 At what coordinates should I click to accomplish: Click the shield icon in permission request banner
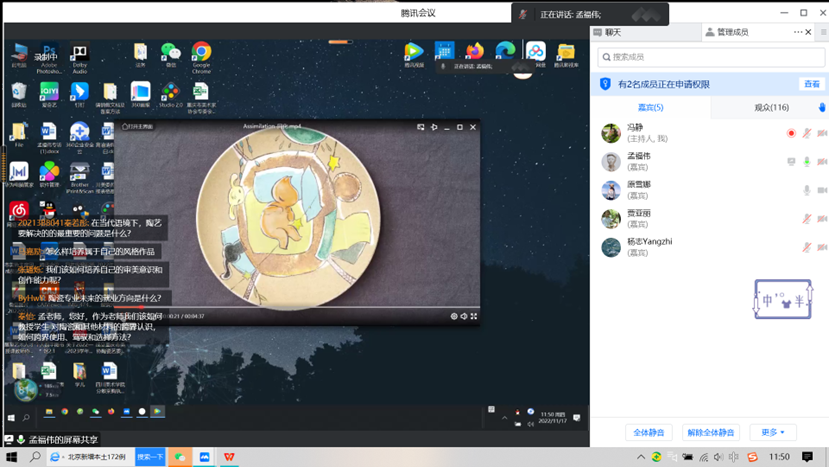[x=605, y=85]
